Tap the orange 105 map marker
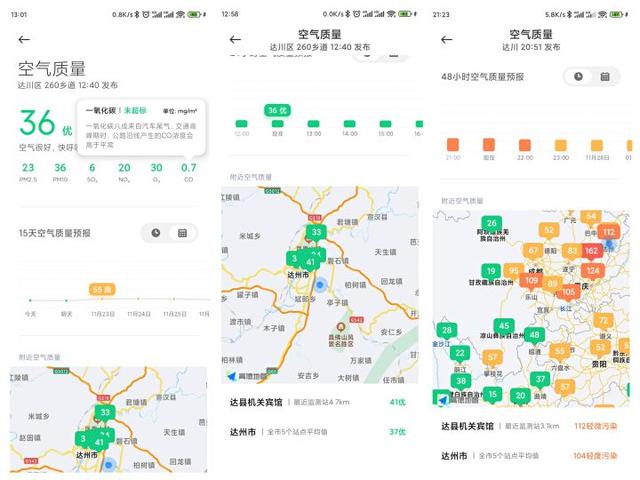 coord(568,292)
